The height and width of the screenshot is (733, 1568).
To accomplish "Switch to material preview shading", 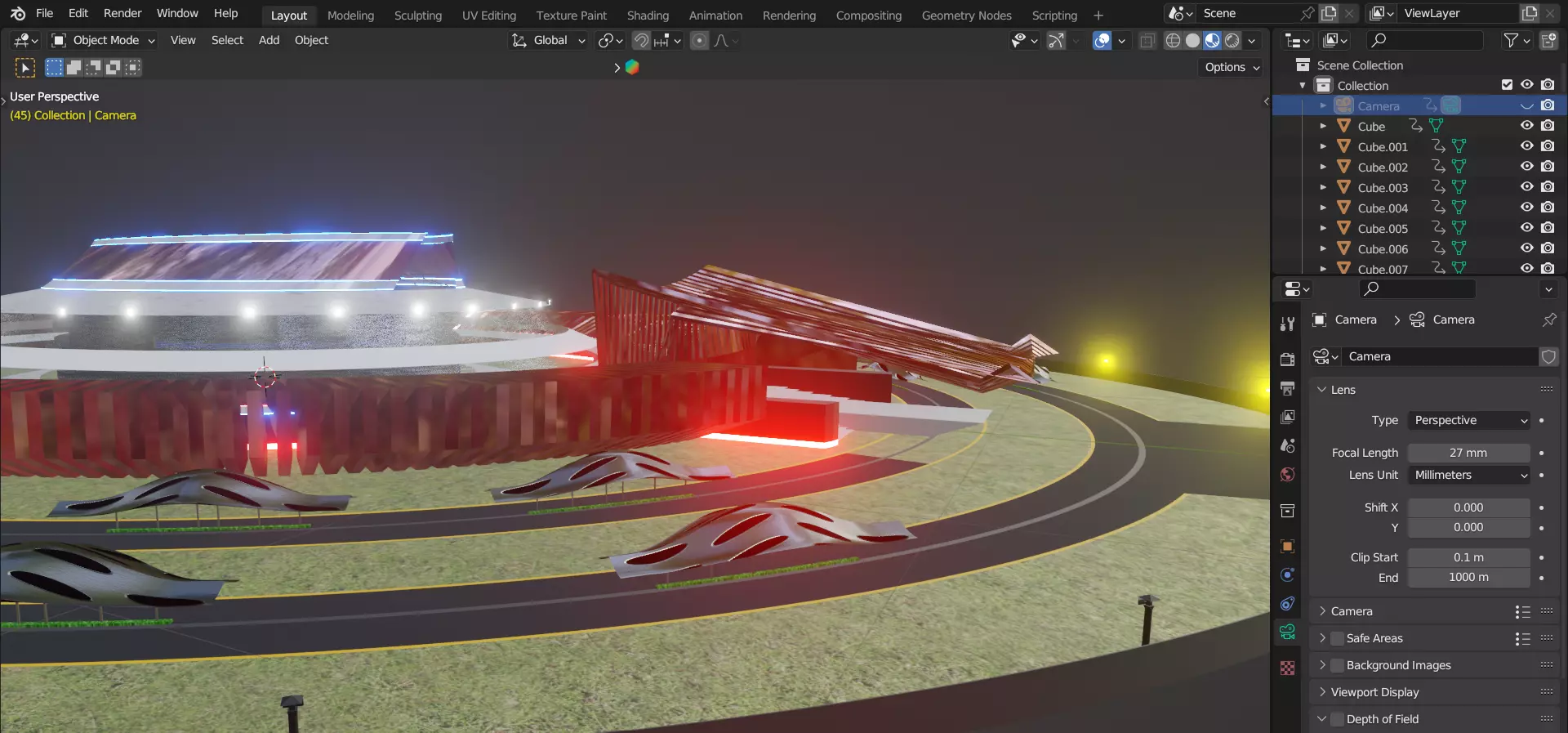I will click(x=1212, y=40).
